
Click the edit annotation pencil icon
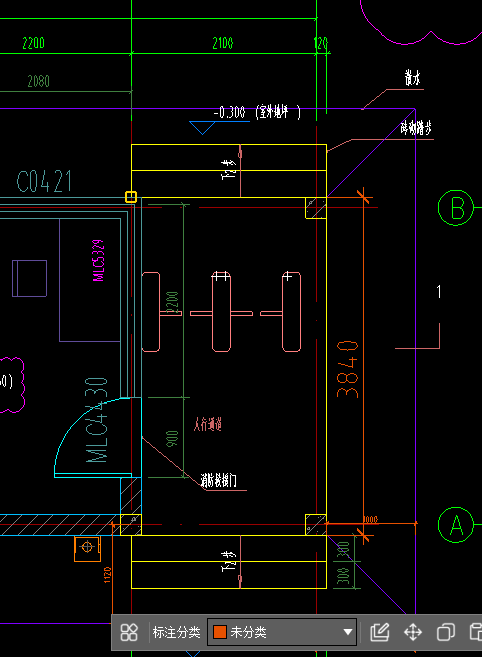[380, 632]
